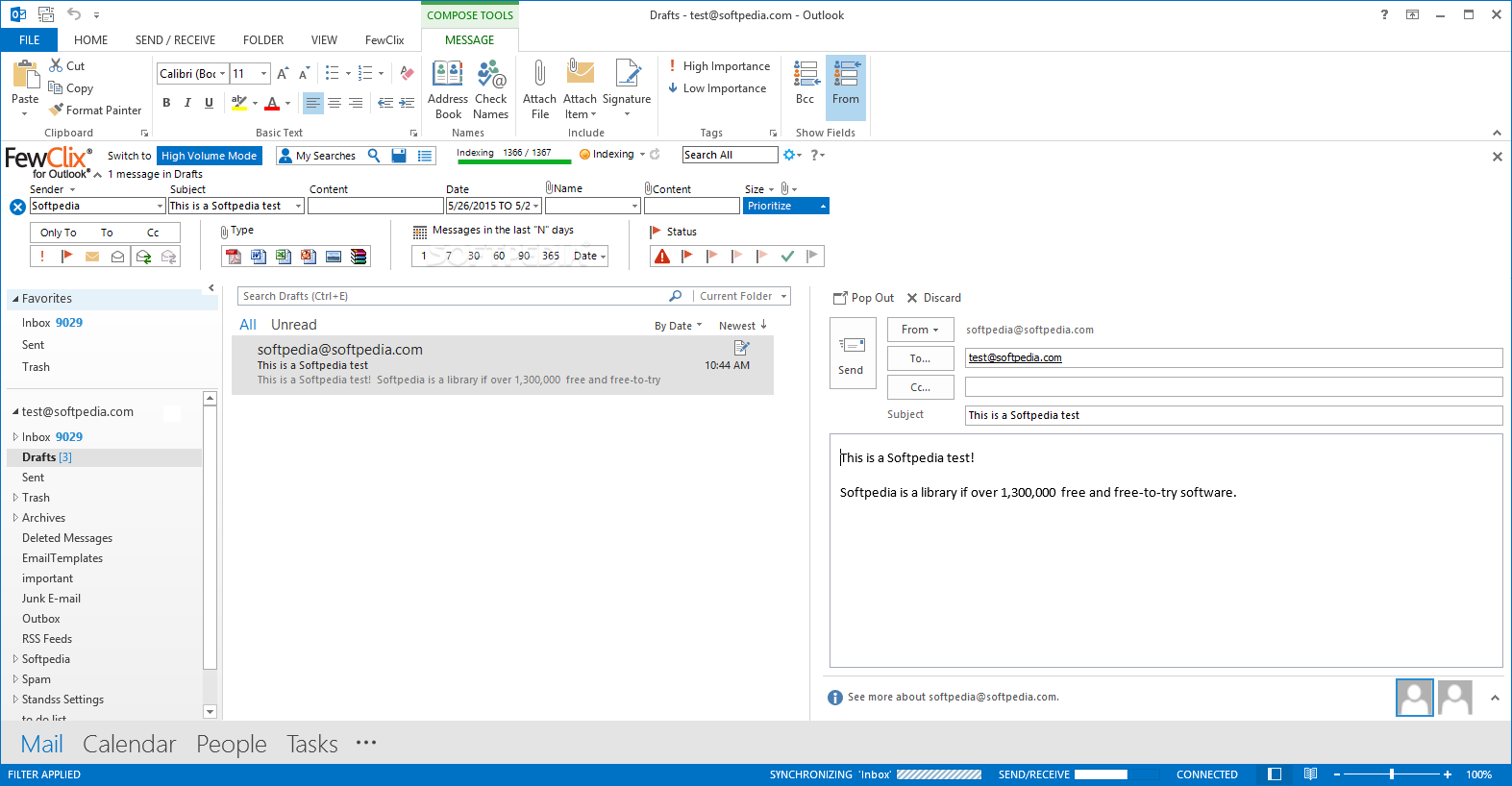
Task: Expand the Archives folder
Action: coord(15,518)
